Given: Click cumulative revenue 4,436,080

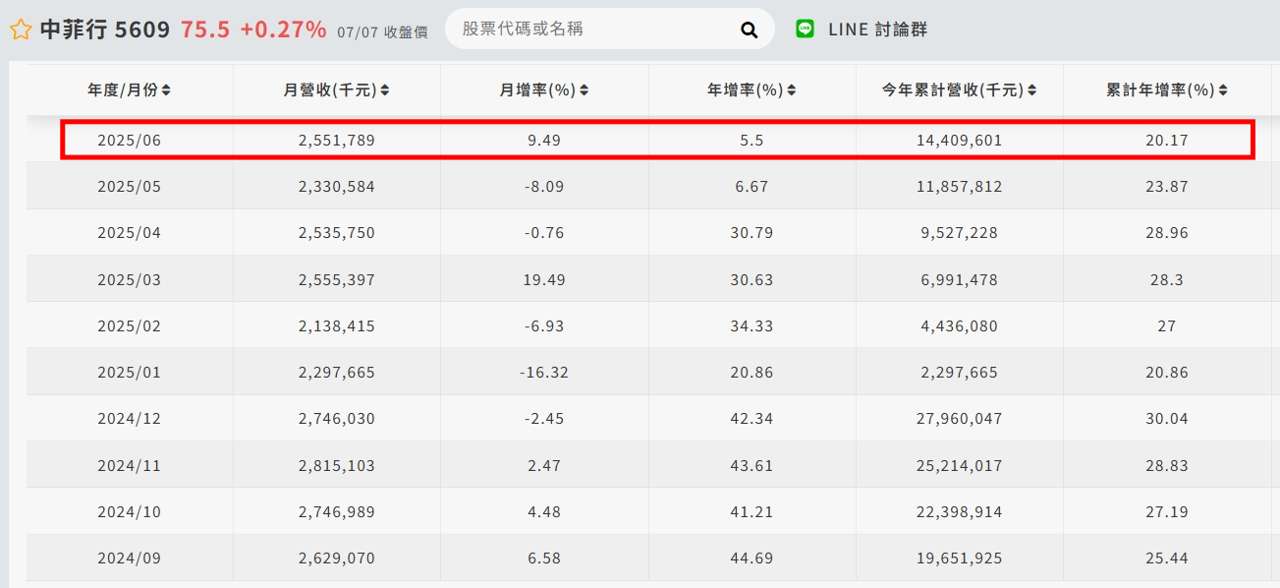Looking at the screenshot, I should click(x=959, y=326).
